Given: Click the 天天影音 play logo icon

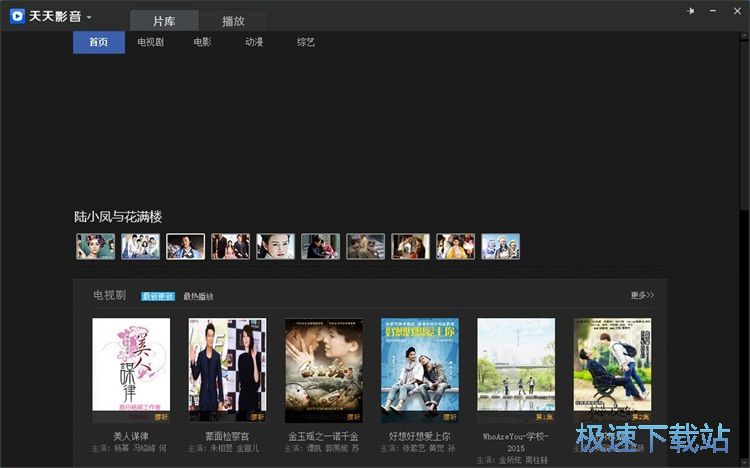Looking at the screenshot, I should pos(17,16).
